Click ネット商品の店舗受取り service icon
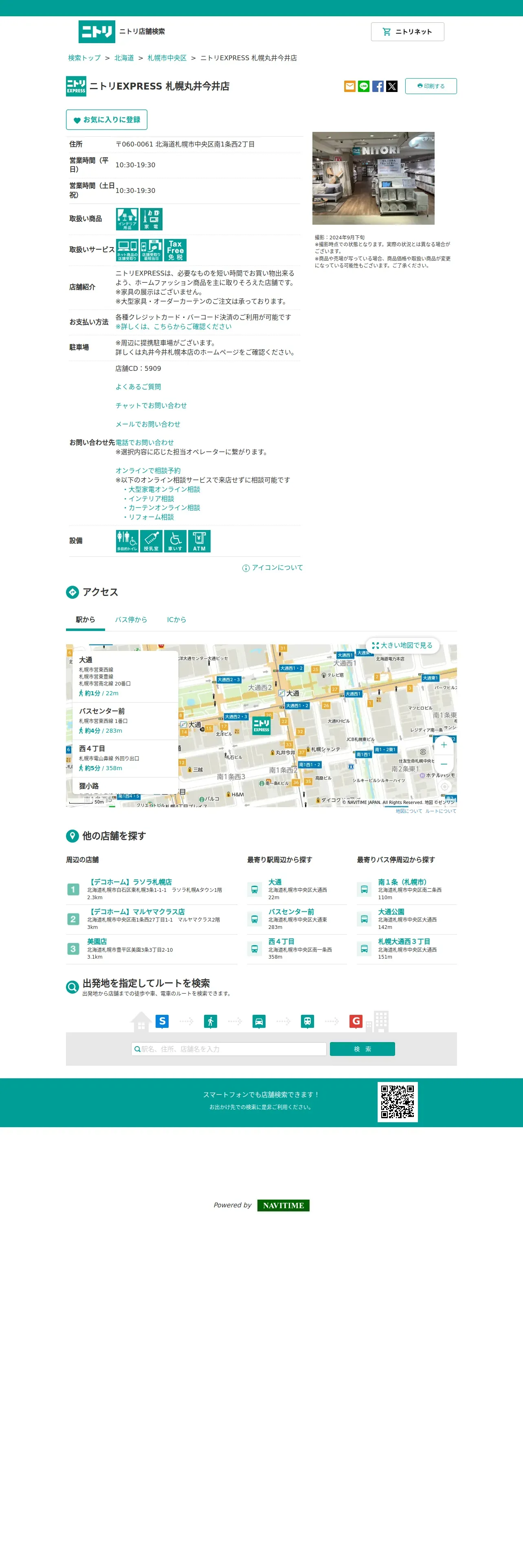The height and width of the screenshot is (1568, 523). [127, 250]
